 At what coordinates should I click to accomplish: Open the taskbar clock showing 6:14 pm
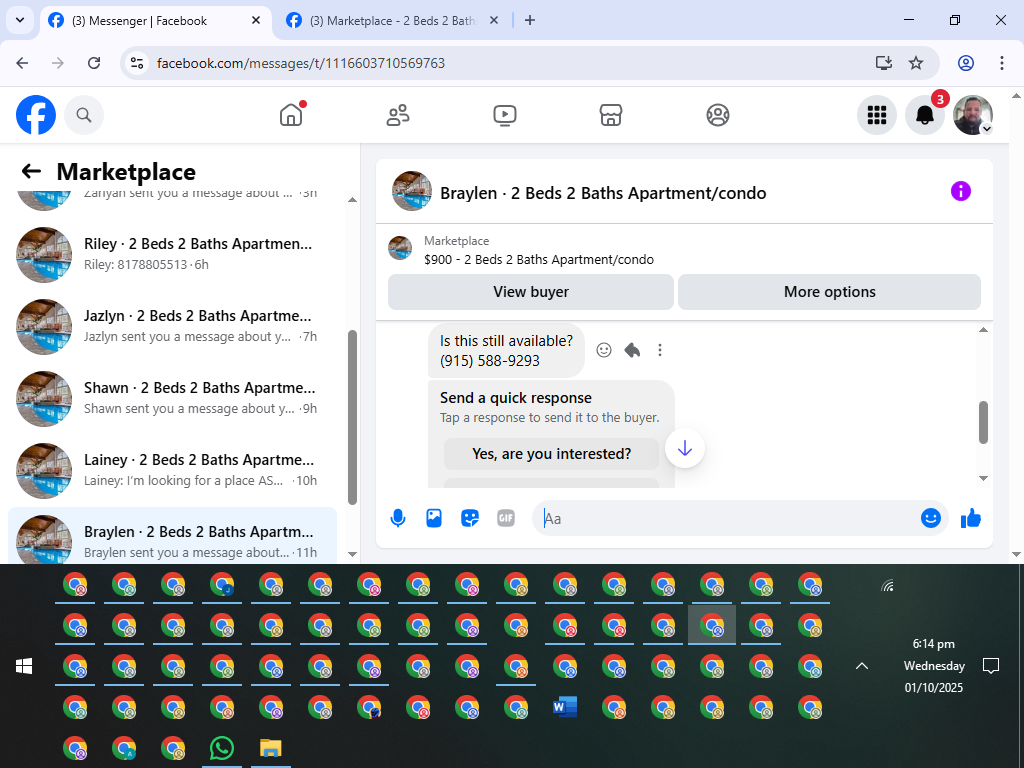934,665
